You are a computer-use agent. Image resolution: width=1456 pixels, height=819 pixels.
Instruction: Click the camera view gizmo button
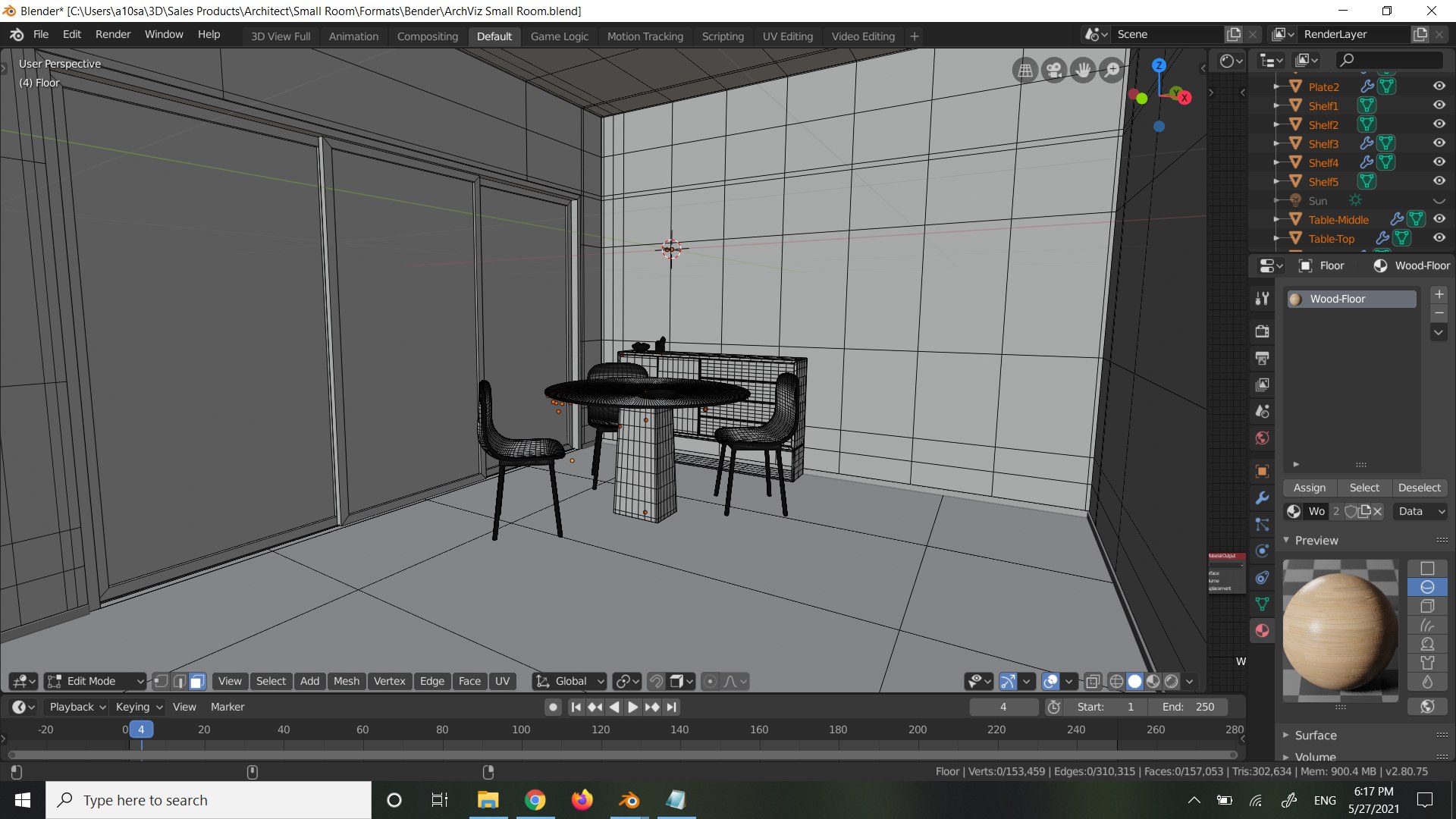point(1054,71)
